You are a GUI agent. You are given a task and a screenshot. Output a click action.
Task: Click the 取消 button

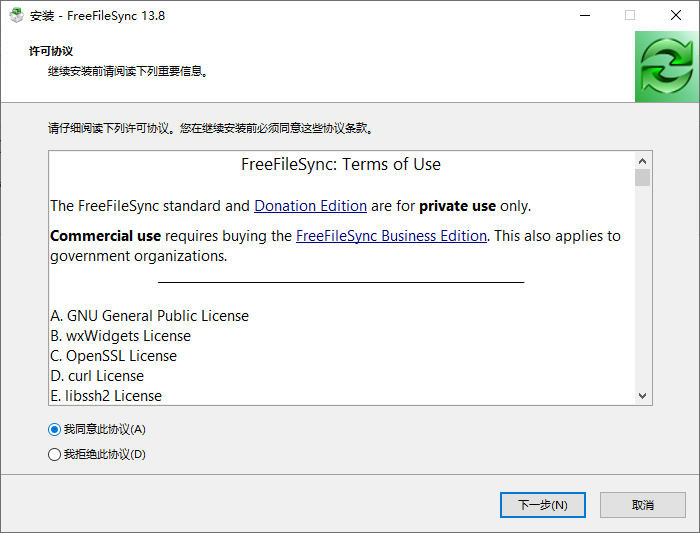(x=643, y=505)
